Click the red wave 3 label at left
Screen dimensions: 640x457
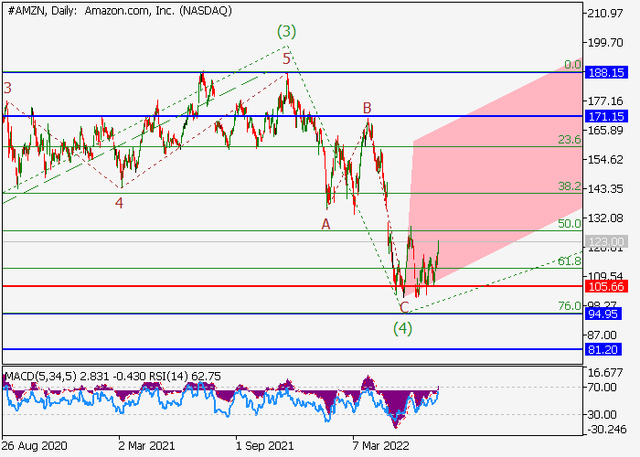(7, 88)
